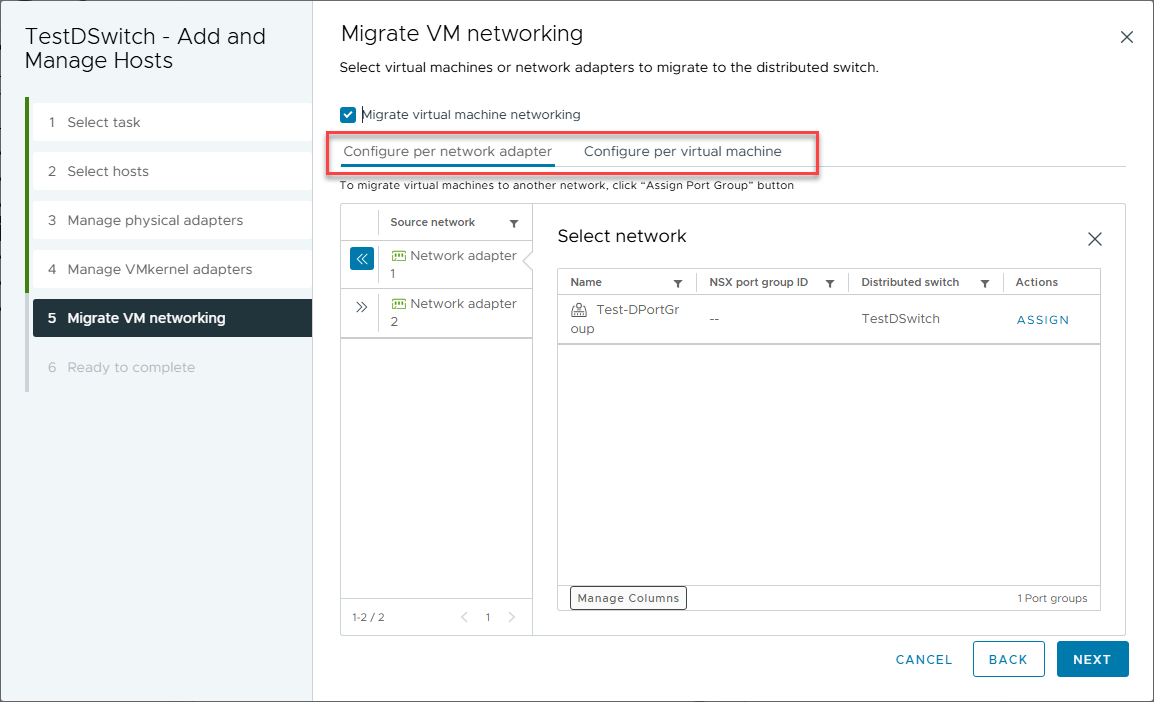The width and height of the screenshot is (1154, 702).
Task: Assign the Test-DPortGroup port group
Action: [1043, 320]
